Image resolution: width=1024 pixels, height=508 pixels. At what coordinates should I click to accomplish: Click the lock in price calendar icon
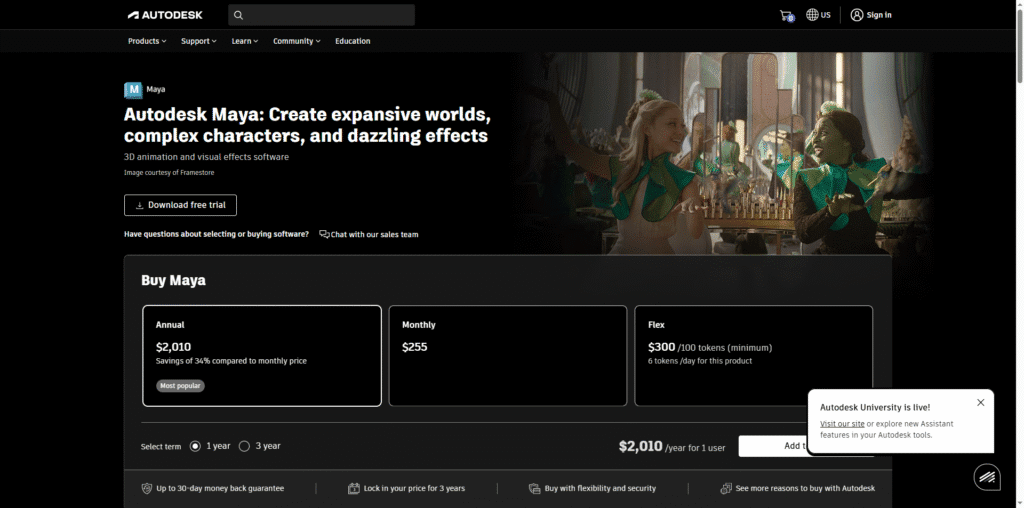tap(354, 488)
